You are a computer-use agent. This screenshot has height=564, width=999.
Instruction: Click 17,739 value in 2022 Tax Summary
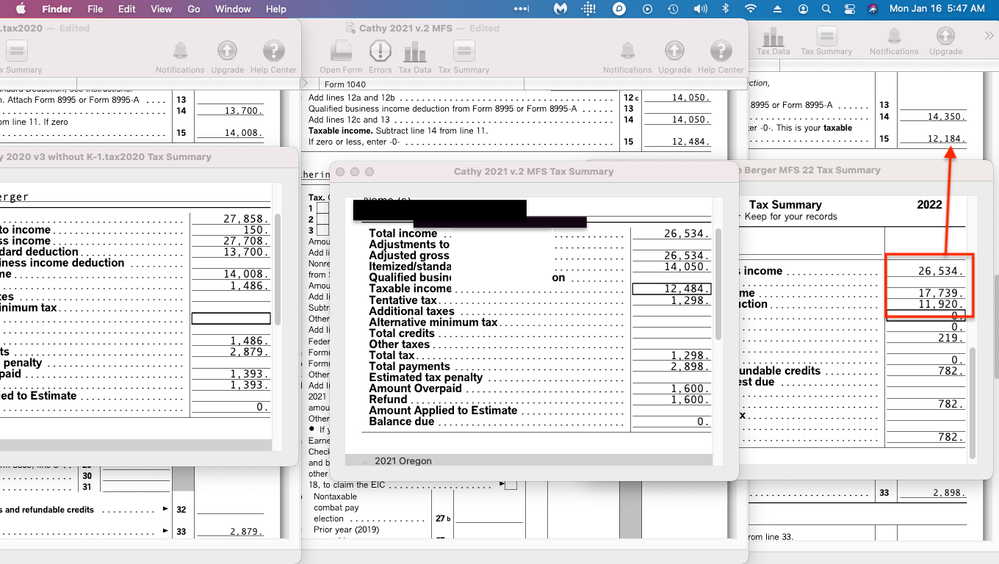940,293
